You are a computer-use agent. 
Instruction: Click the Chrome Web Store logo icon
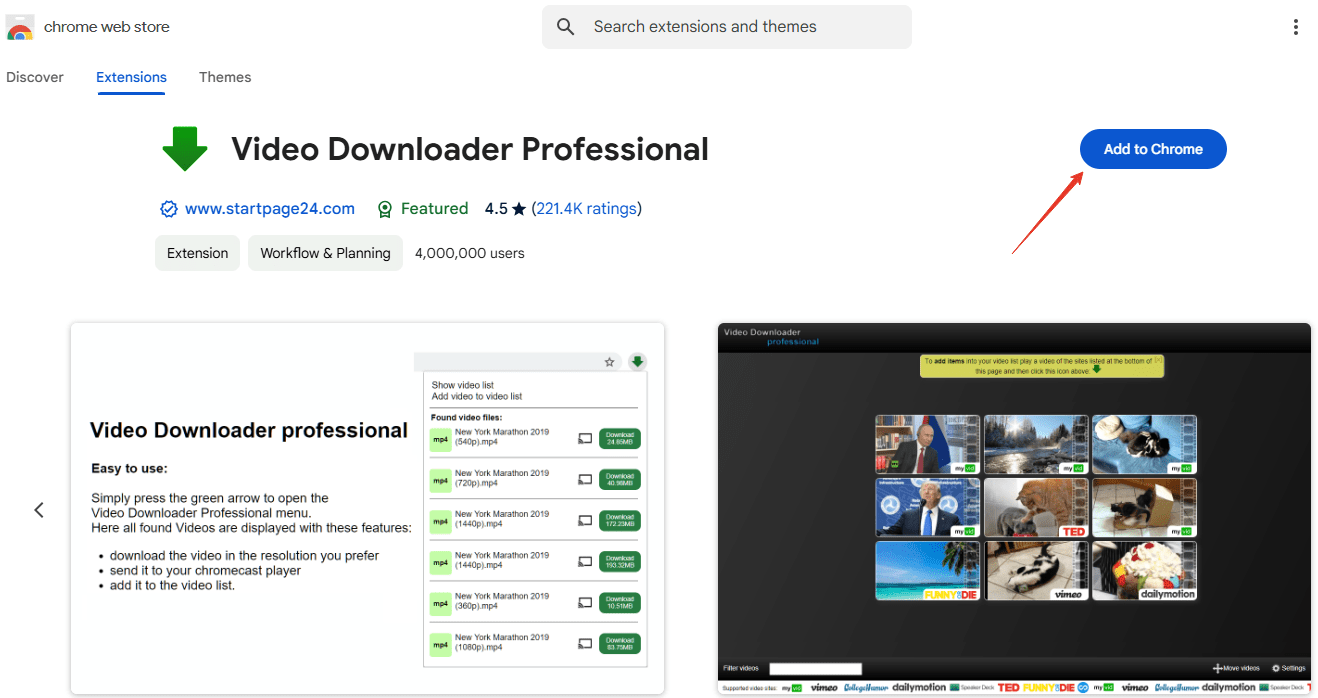tap(20, 27)
